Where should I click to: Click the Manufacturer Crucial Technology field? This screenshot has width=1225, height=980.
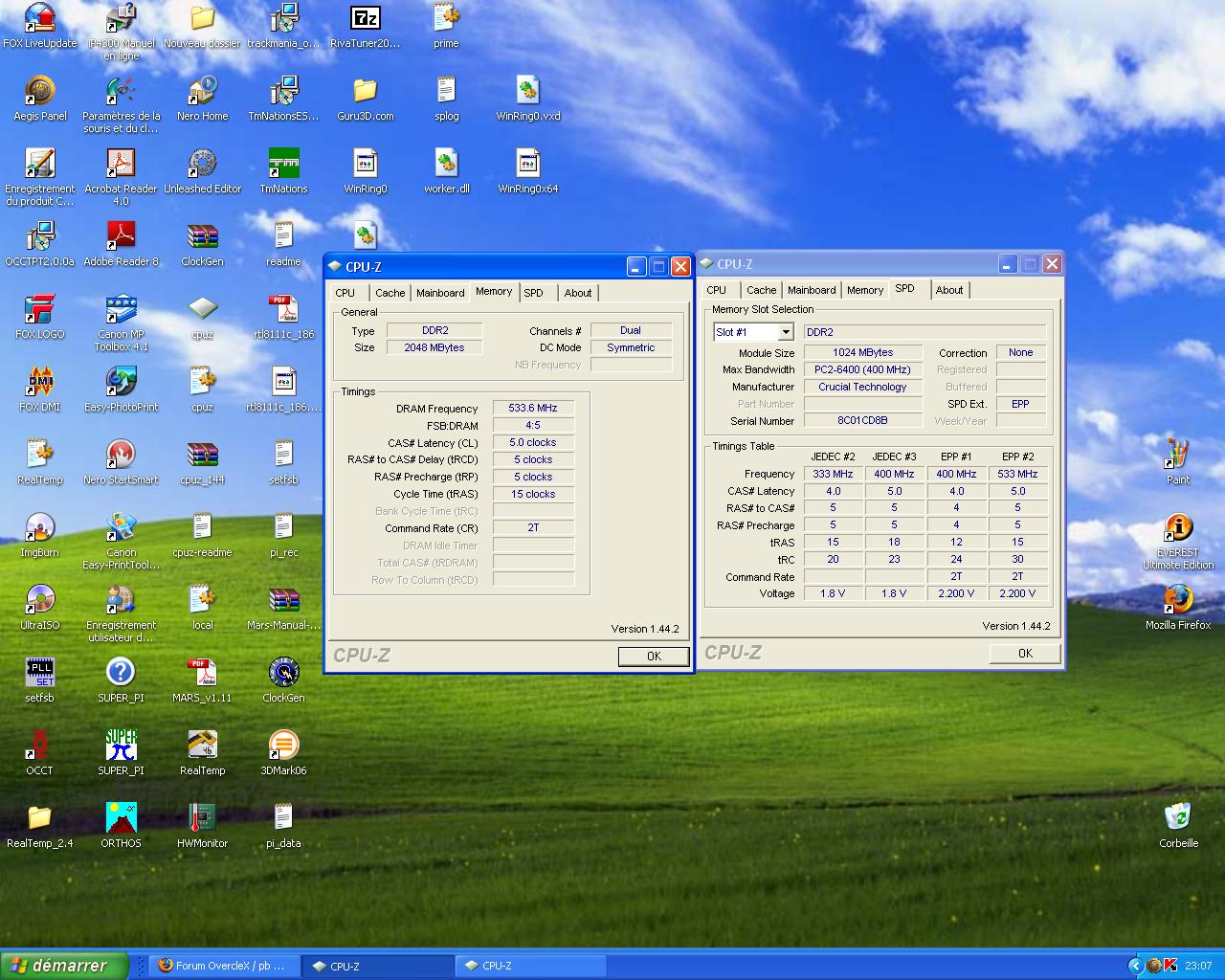click(862, 387)
